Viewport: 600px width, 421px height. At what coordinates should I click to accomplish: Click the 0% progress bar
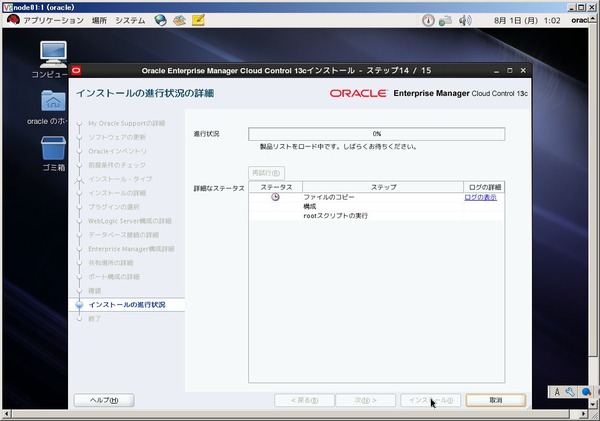[x=377, y=134]
